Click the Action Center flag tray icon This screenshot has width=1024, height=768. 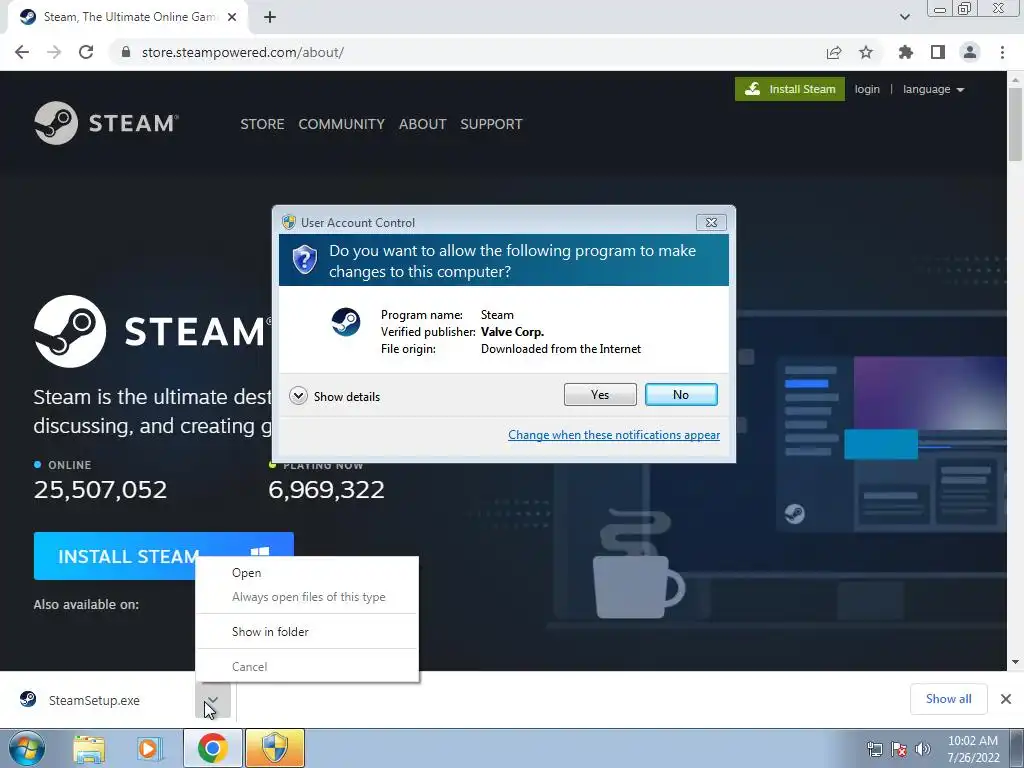899,749
